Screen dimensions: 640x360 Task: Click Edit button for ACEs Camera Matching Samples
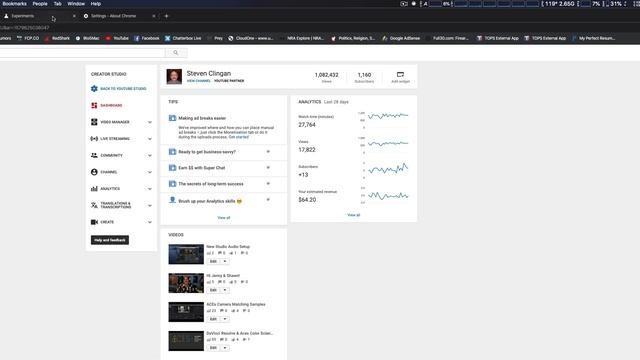click(213, 319)
